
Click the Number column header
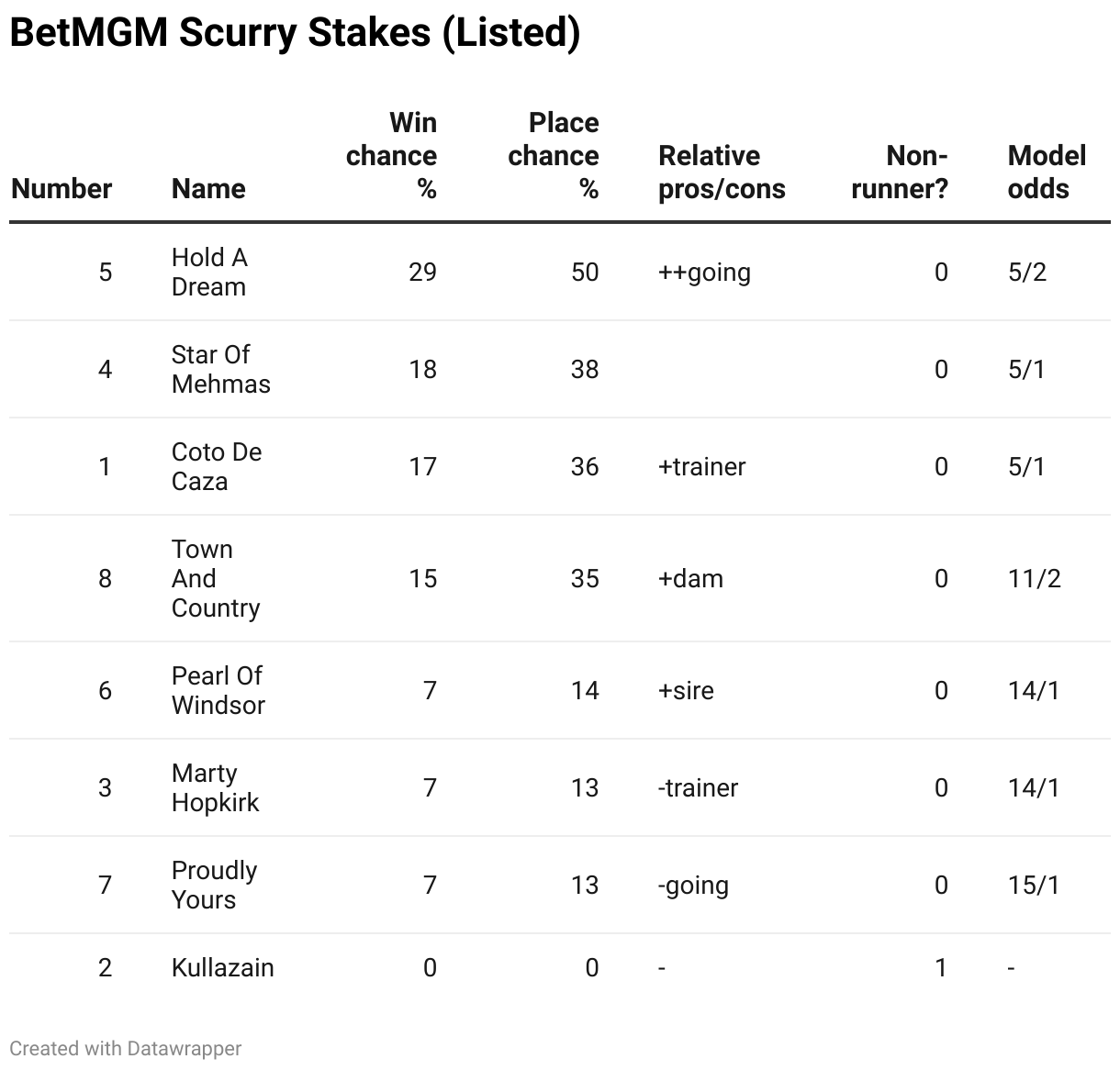[x=62, y=189]
